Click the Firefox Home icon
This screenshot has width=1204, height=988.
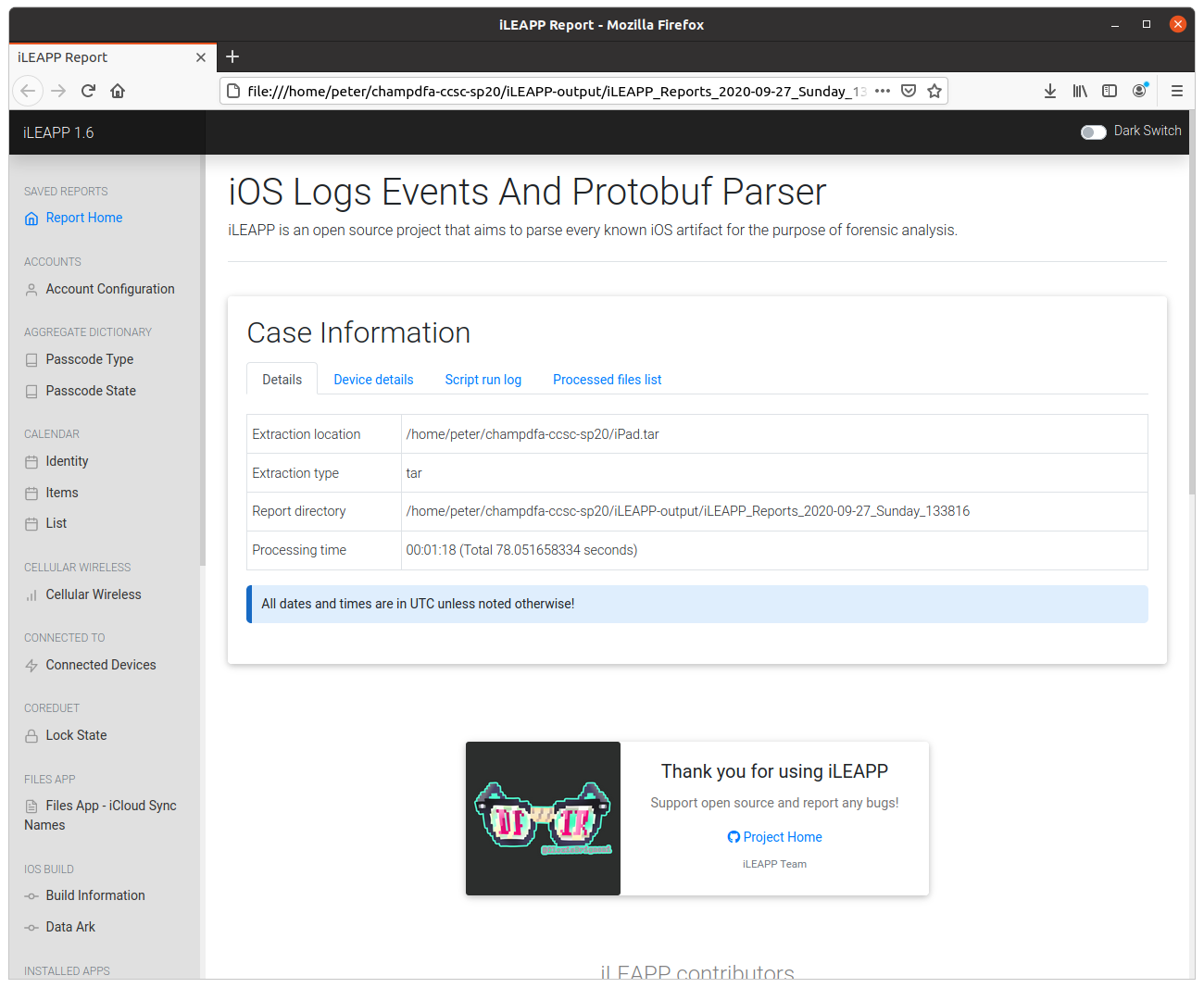118,91
